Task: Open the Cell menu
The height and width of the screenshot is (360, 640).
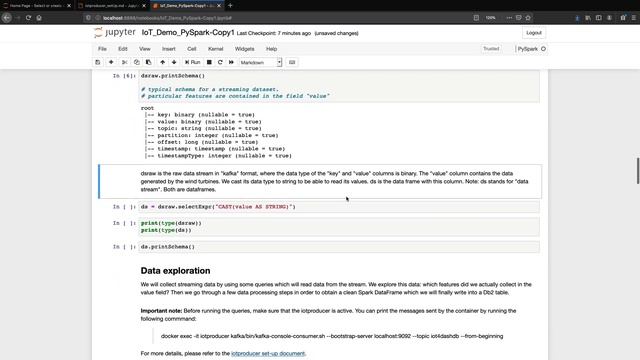Action: [191, 49]
